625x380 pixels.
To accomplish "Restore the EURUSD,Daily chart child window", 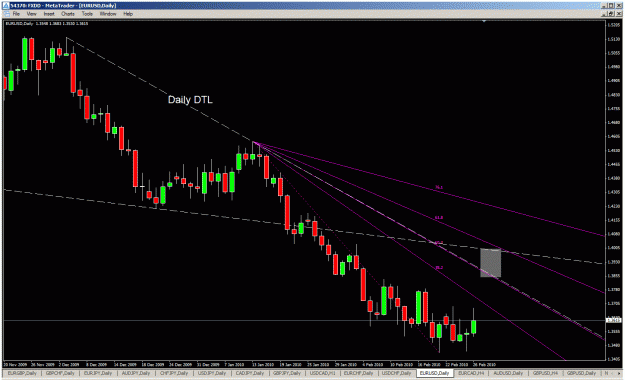I will 612,14.
